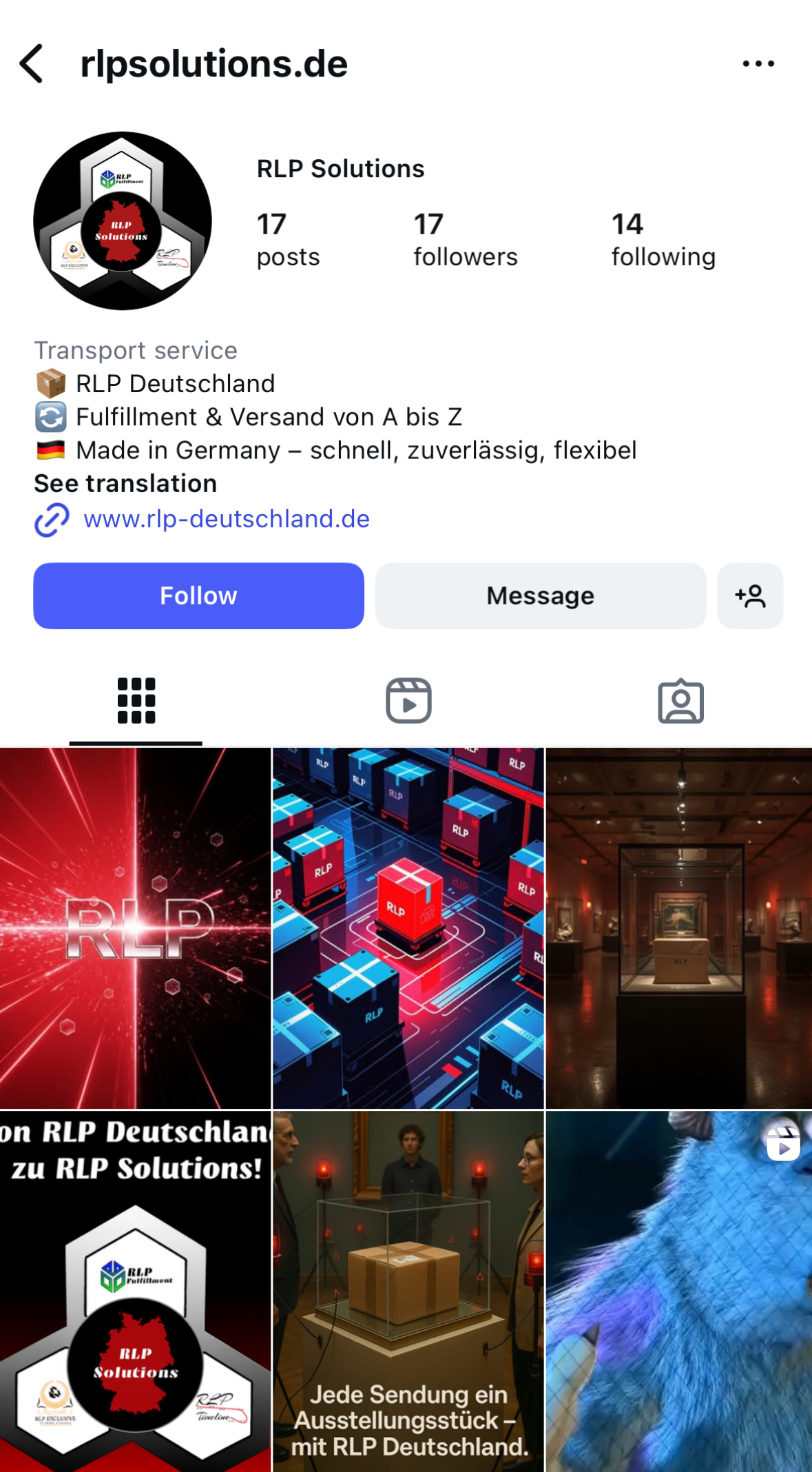The image size is (812, 1472).
Task: Open the RLP Solutions profile picture
Action: coord(123,221)
